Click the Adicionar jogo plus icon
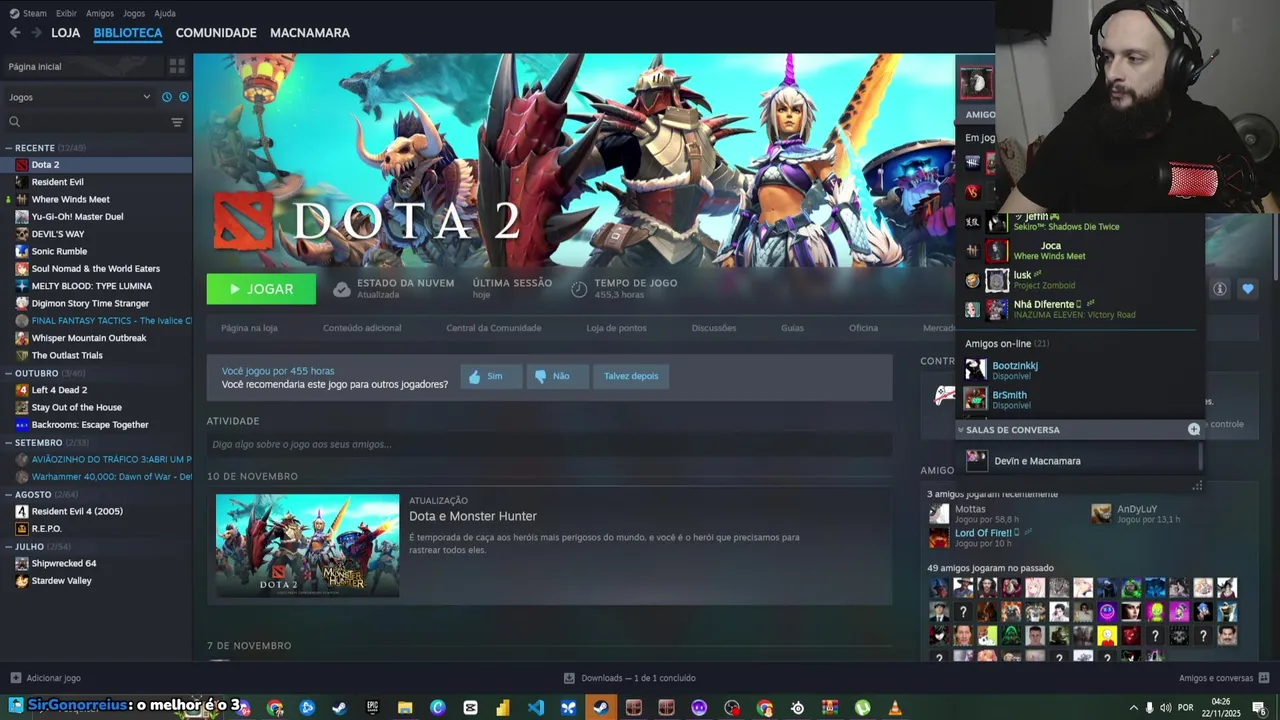The height and width of the screenshot is (720, 1280). (14, 678)
